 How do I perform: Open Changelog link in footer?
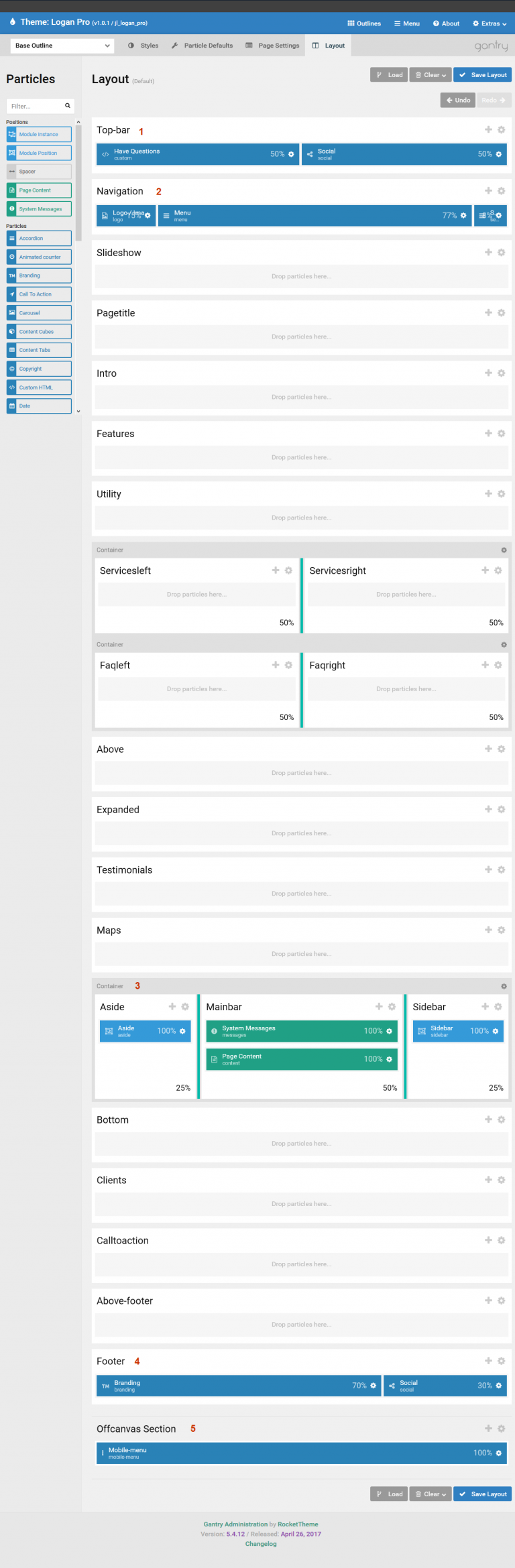[261, 1544]
